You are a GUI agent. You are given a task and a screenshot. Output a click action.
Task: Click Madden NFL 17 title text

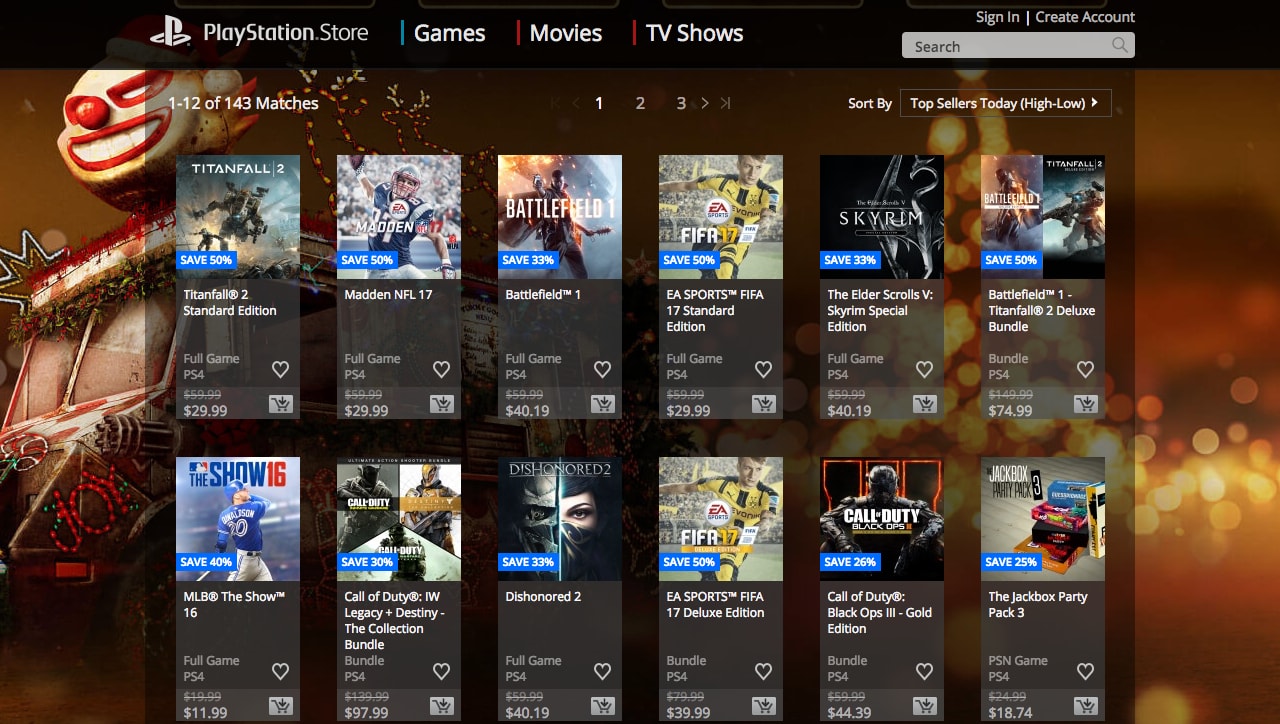click(x=388, y=294)
